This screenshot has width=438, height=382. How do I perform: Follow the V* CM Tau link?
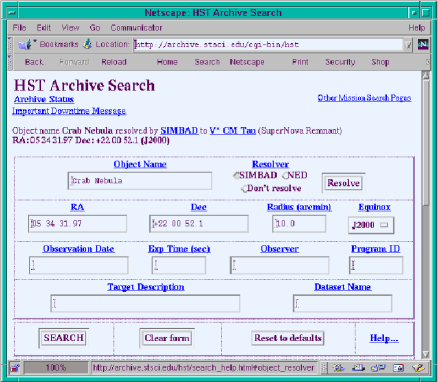point(233,131)
